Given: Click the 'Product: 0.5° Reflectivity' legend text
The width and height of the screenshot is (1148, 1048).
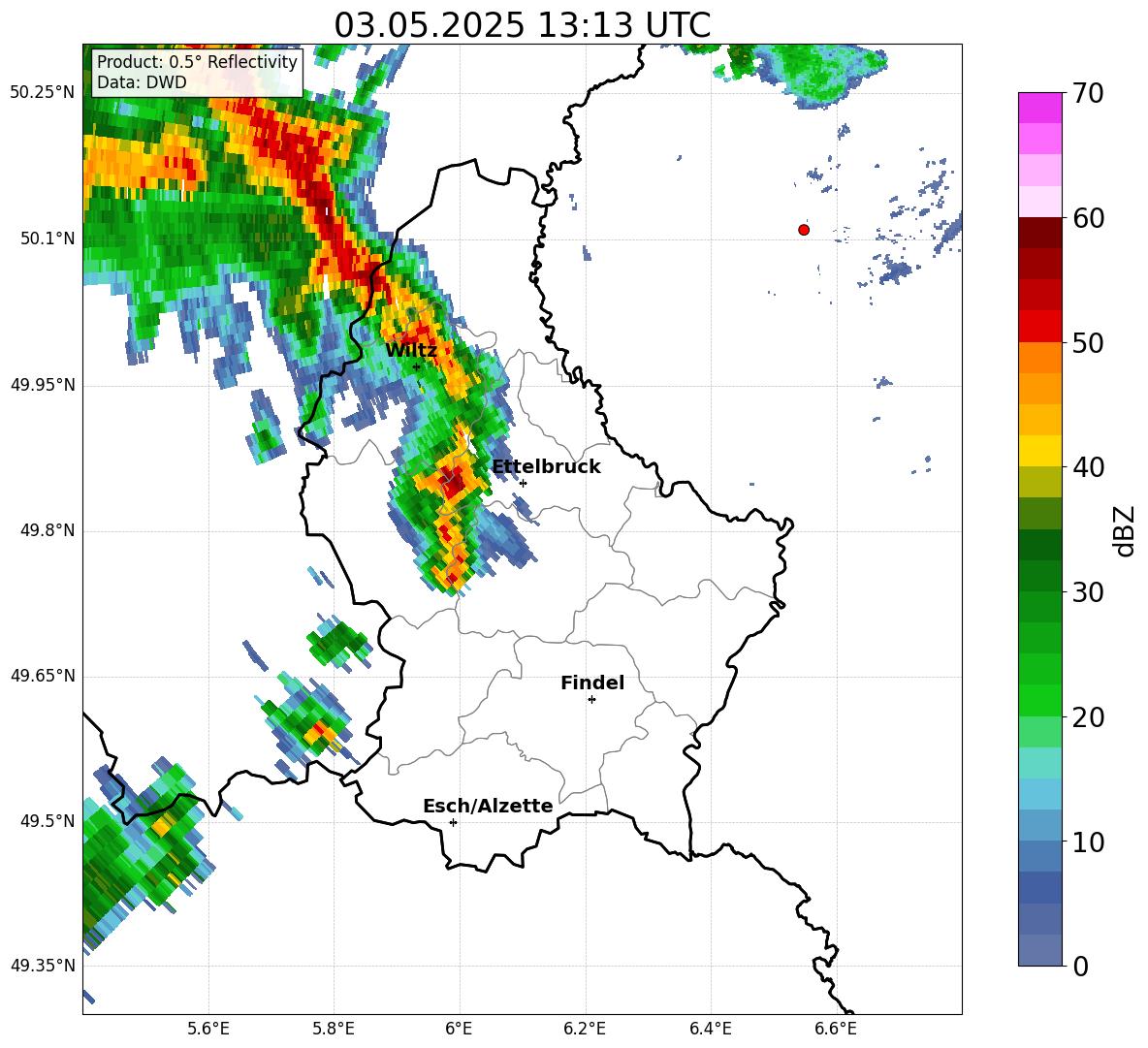Looking at the screenshot, I should [197, 61].
